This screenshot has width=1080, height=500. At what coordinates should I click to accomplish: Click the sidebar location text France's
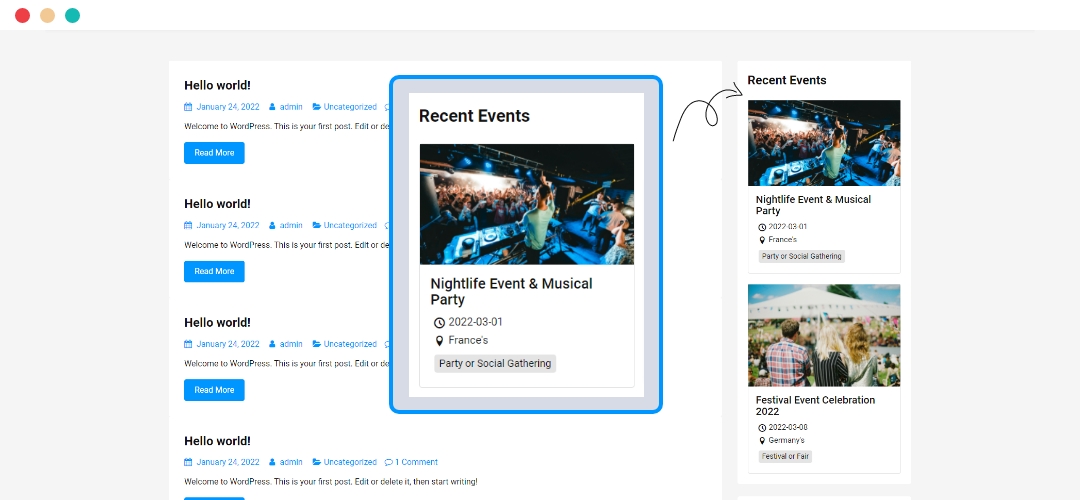782,240
